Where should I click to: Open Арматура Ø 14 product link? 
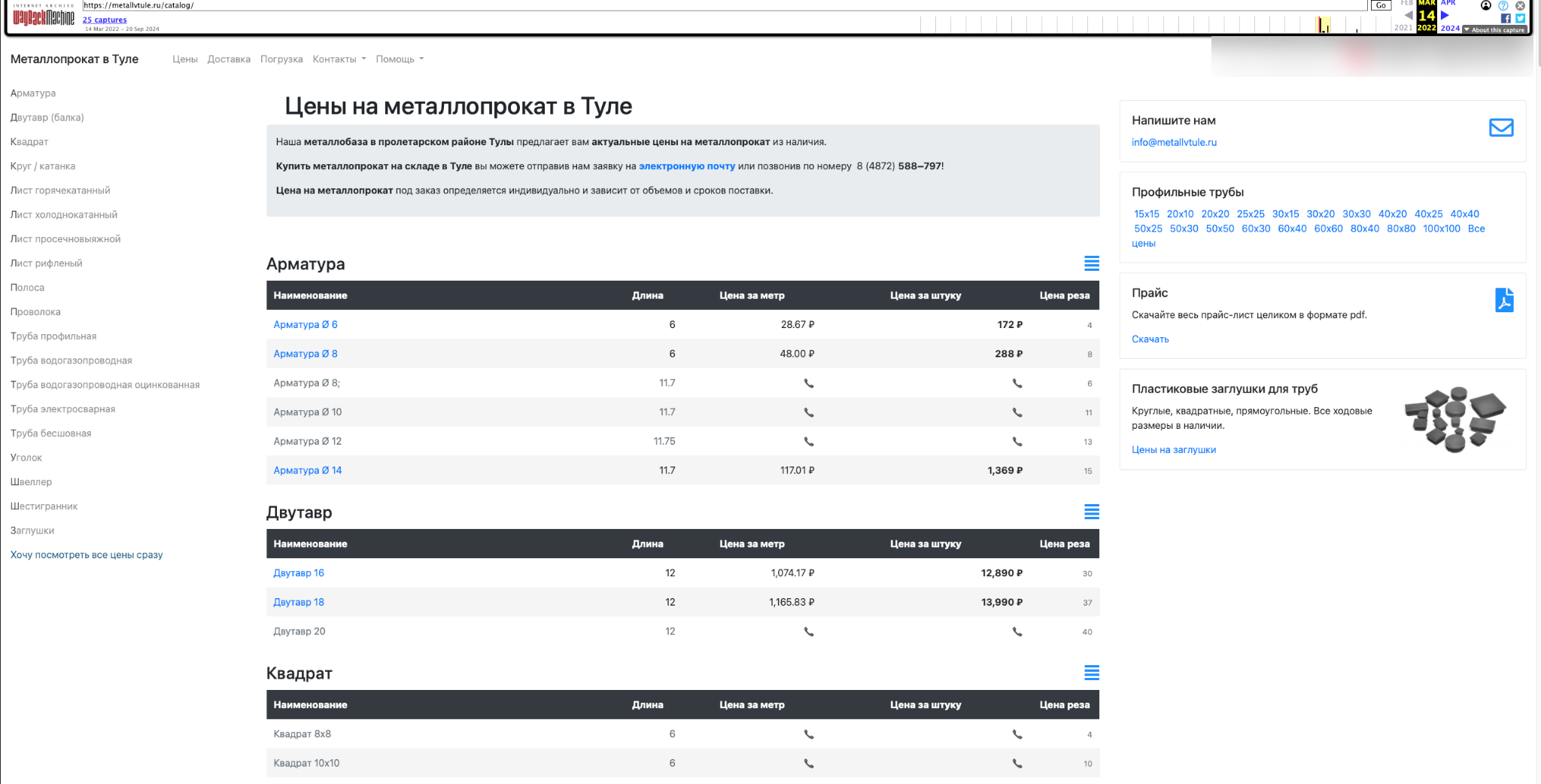(308, 470)
